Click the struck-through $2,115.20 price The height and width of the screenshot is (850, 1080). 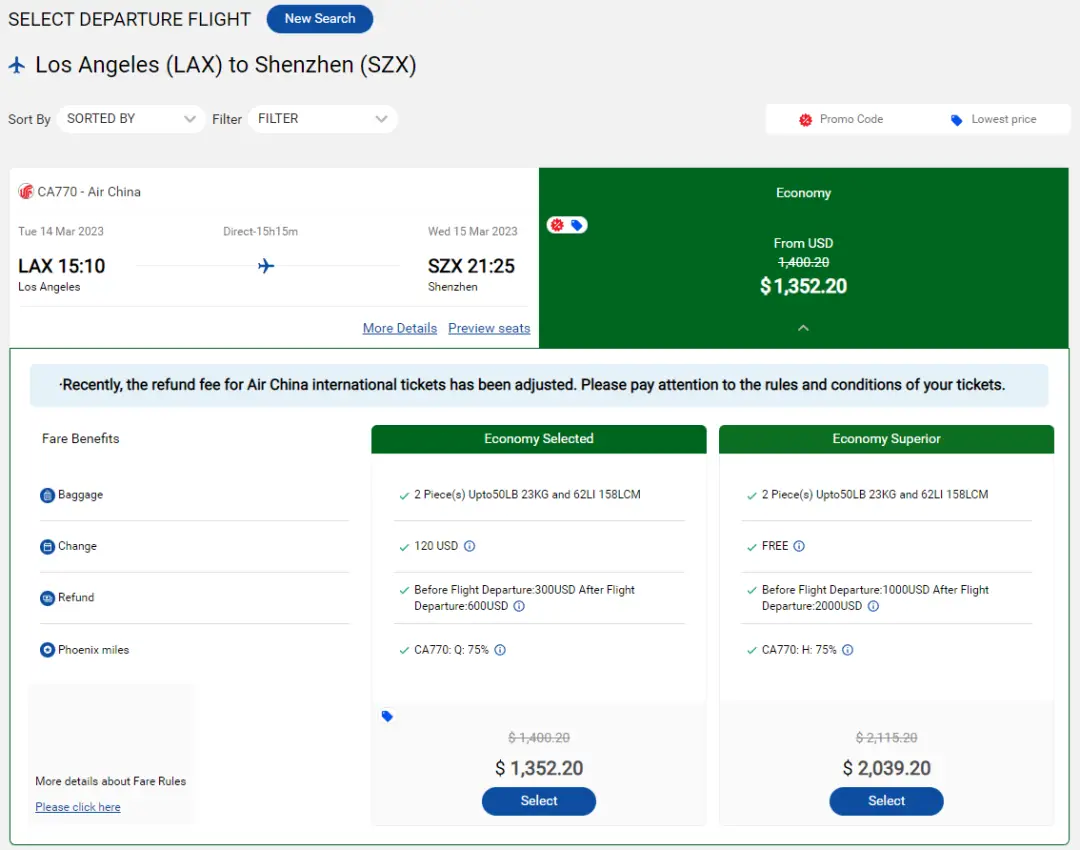(x=886, y=738)
